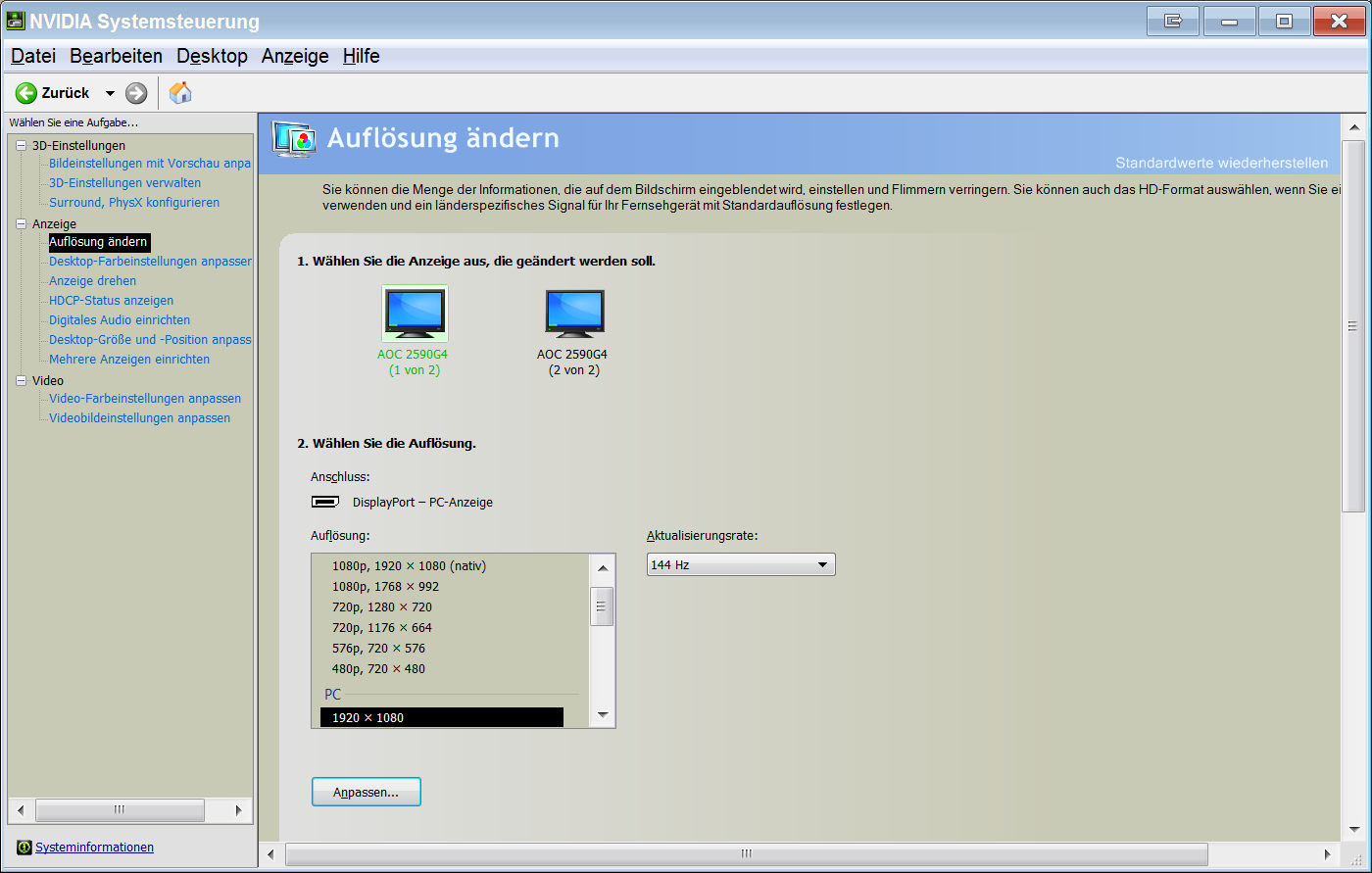The height and width of the screenshot is (873, 1372).
Task: Select resolution 480p, 720 × 480
Action: pos(378,669)
